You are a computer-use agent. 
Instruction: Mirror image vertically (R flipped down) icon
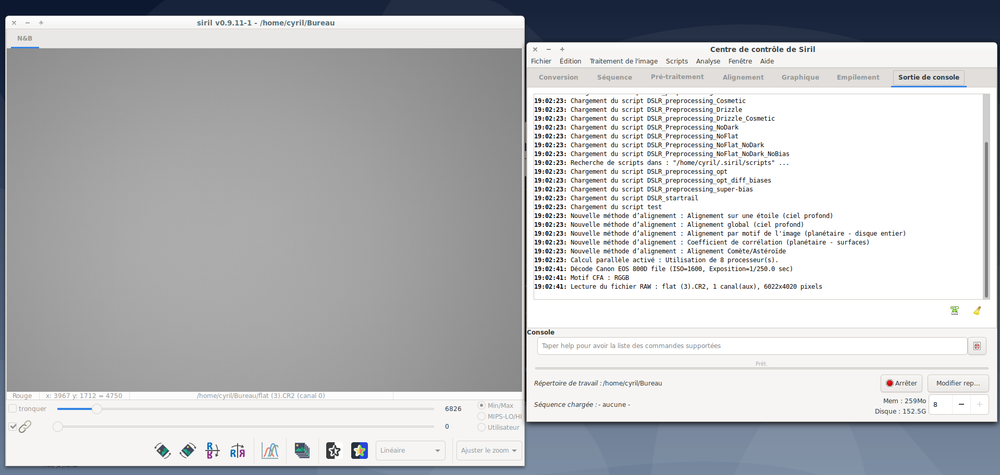click(212, 450)
